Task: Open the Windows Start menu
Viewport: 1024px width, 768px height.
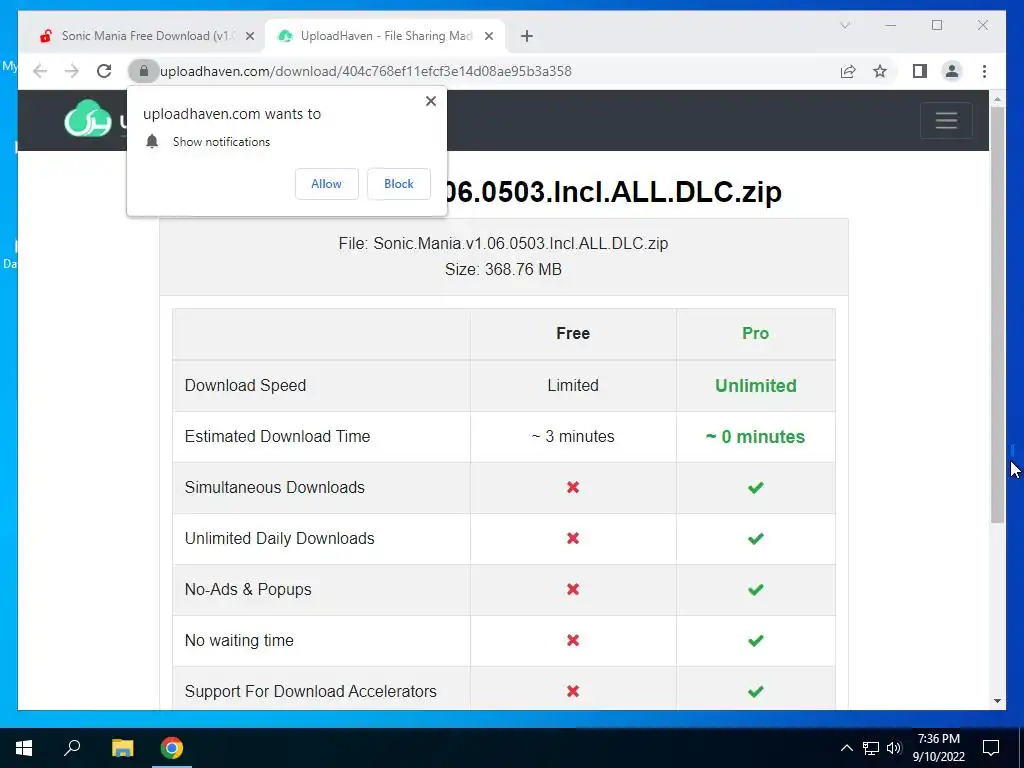Action: point(24,748)
